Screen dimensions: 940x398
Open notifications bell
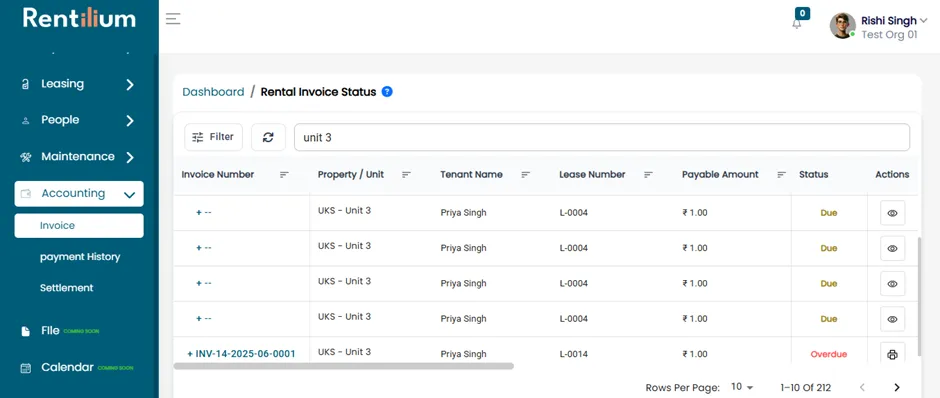[797, 24]
